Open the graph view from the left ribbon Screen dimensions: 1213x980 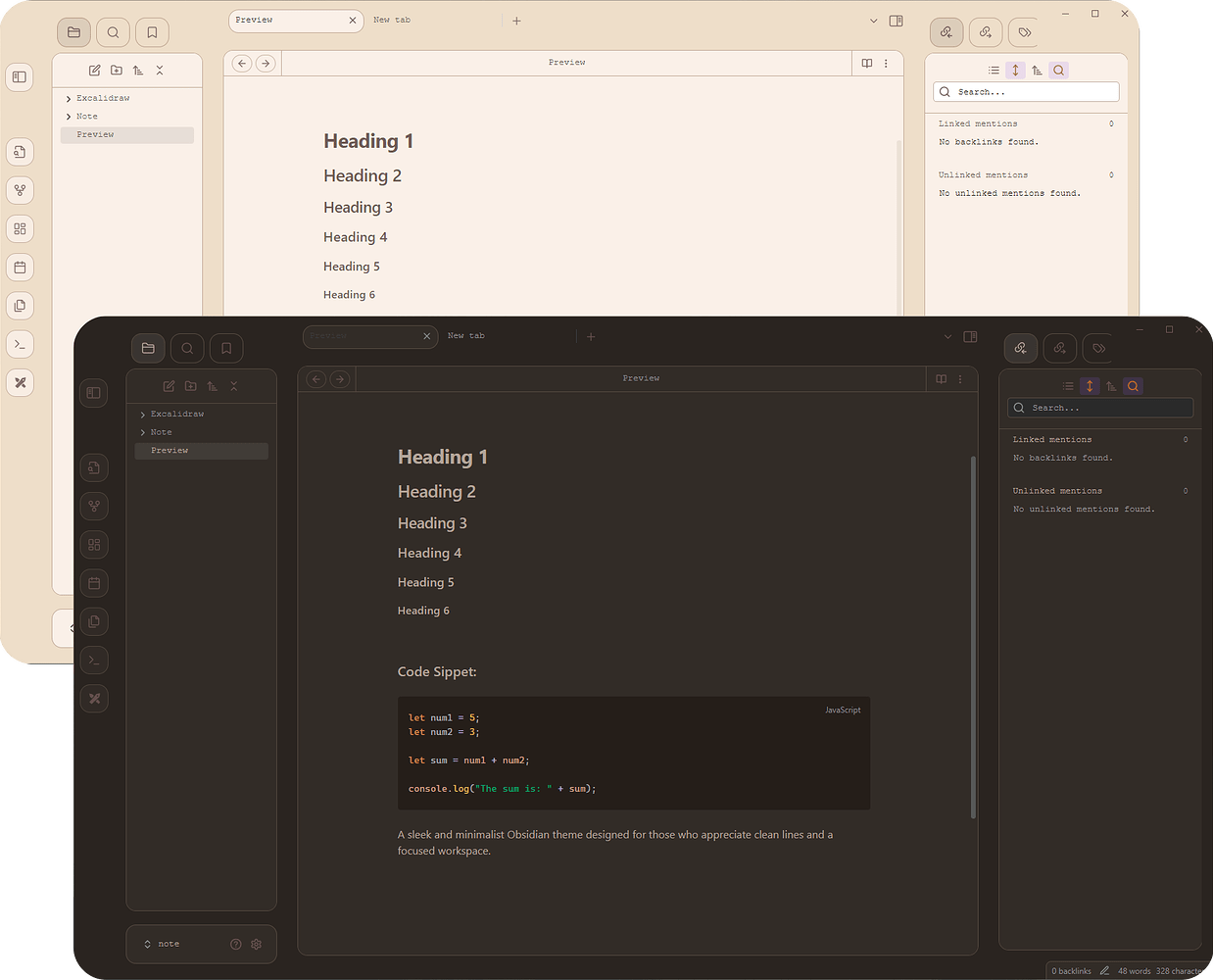pyautogui.click(x=94, y=506)
